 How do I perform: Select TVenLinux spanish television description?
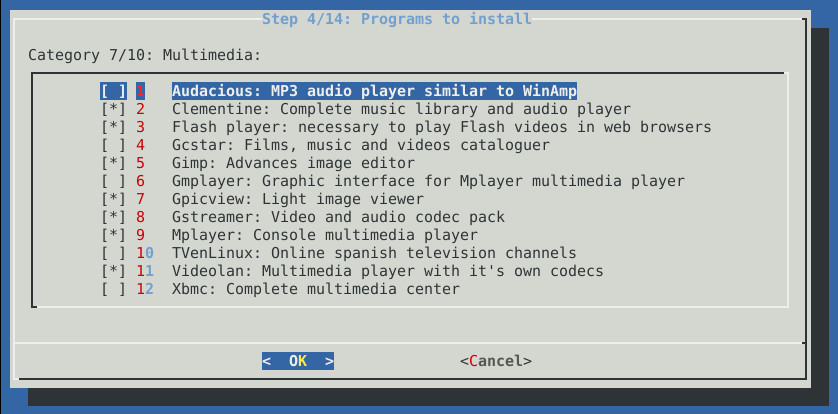pyautogui.click(x=374, y=253)
